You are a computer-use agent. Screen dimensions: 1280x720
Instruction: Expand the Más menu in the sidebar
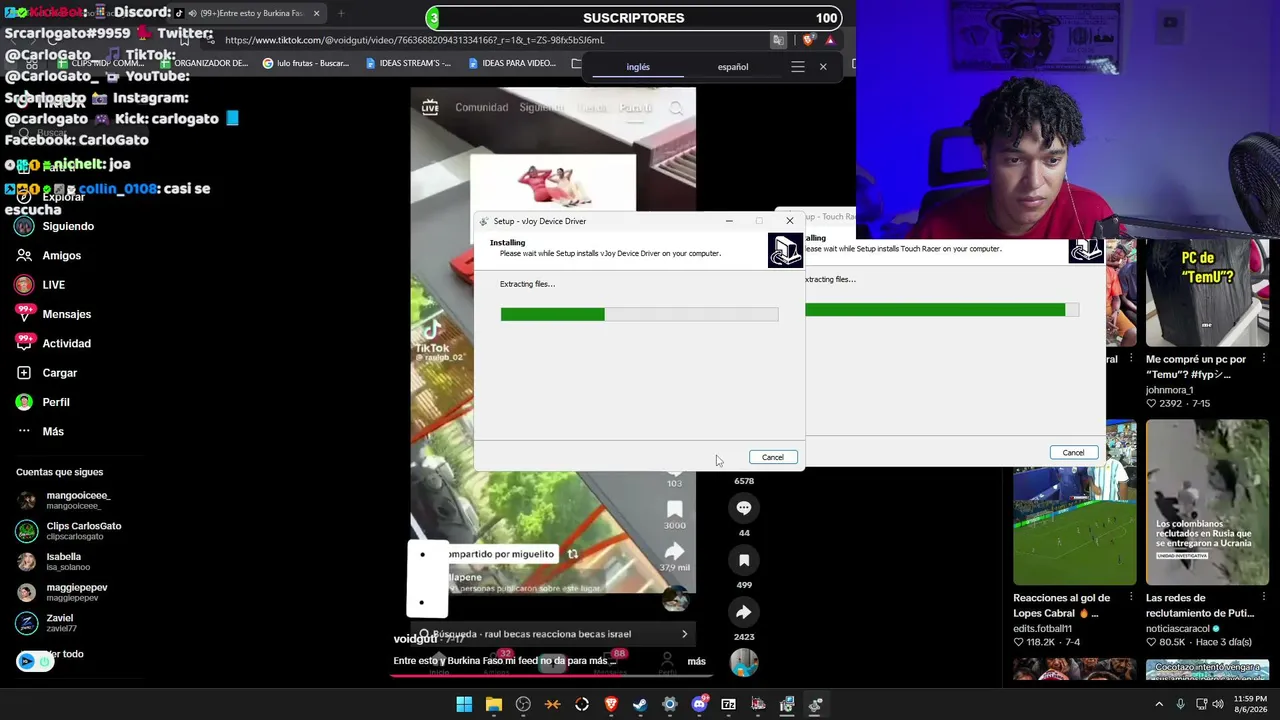coord(41,431)
